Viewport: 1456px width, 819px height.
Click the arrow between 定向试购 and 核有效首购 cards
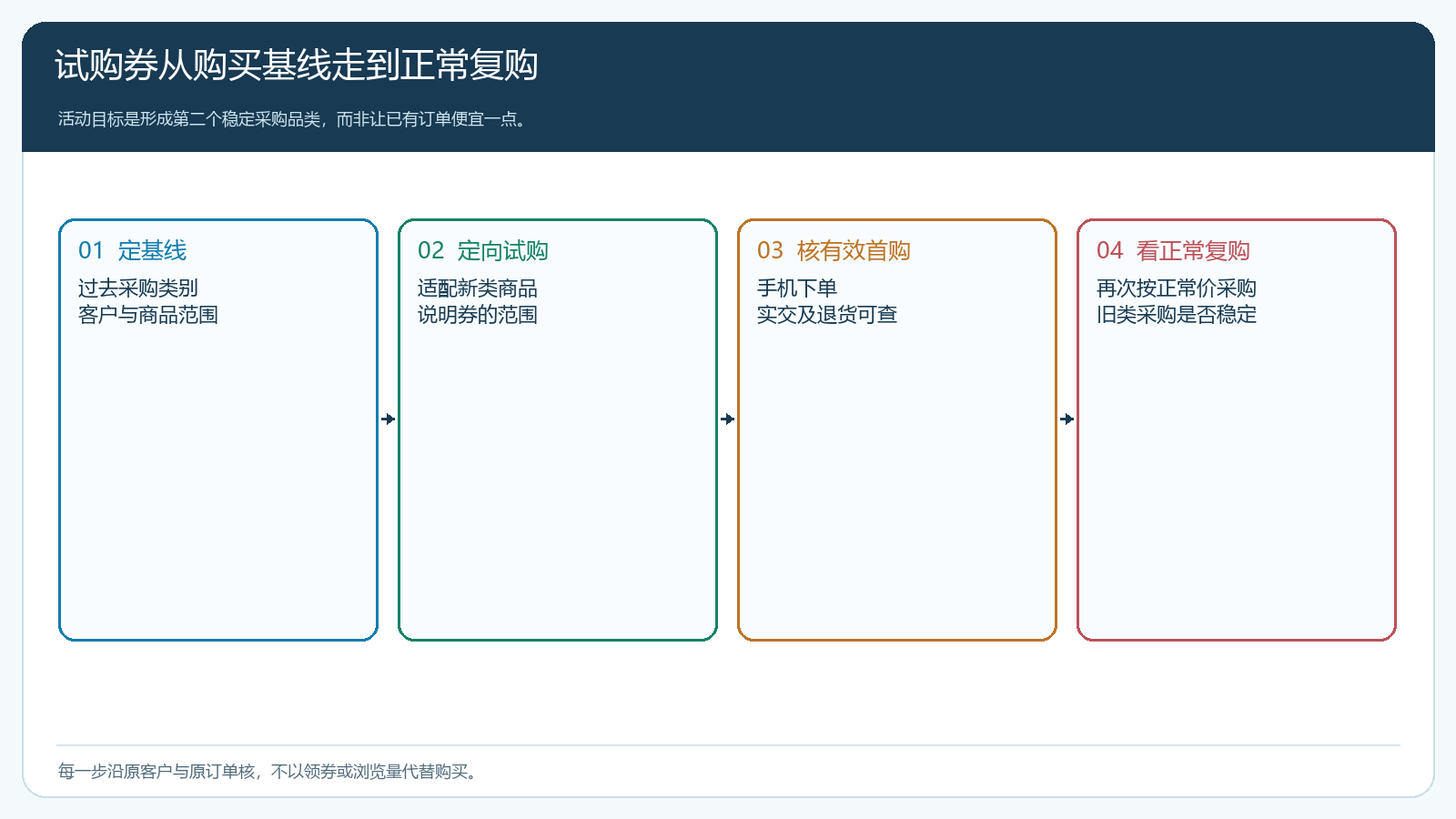point(728,419)
